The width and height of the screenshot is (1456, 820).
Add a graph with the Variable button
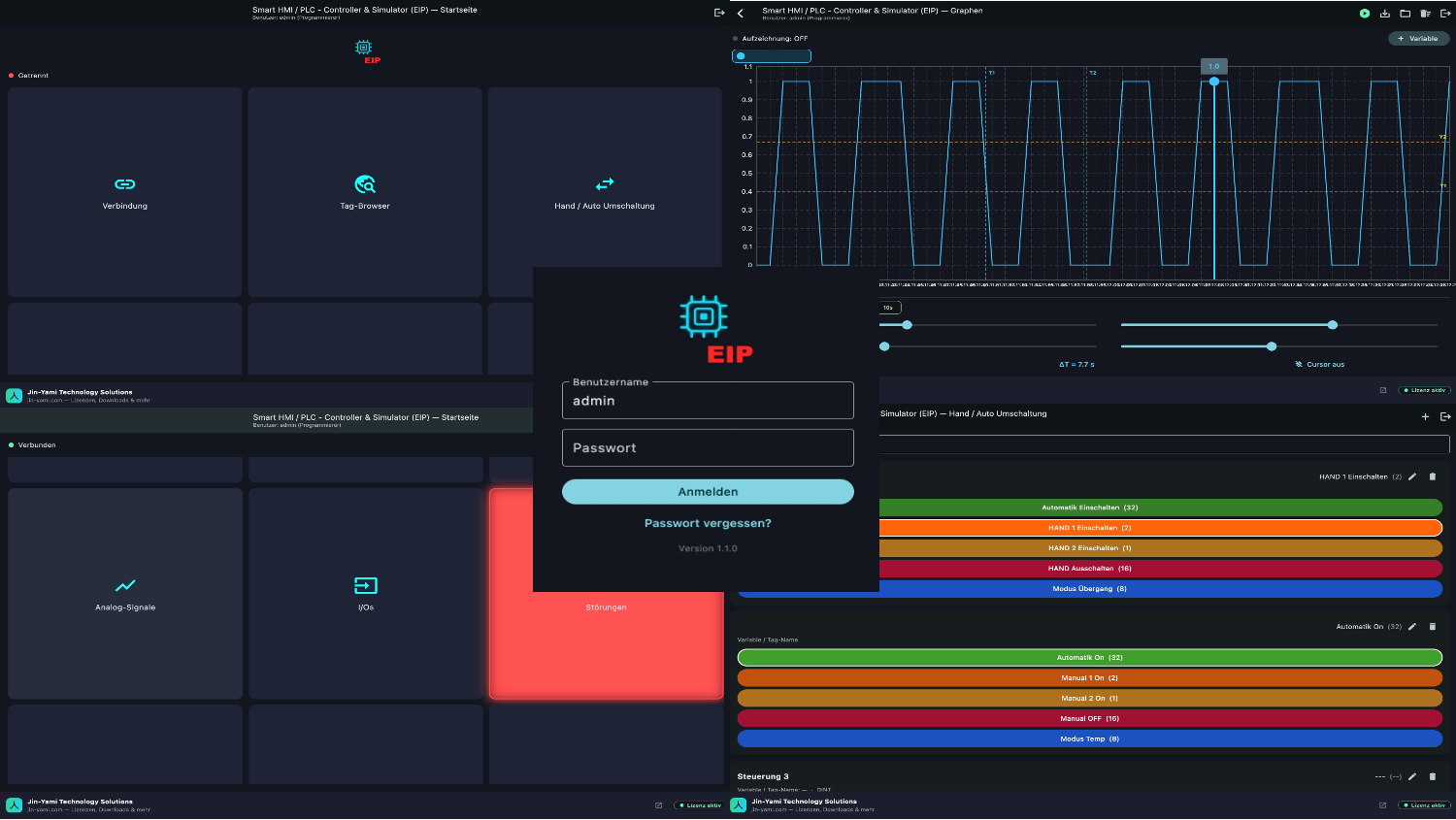(1418, 39)
